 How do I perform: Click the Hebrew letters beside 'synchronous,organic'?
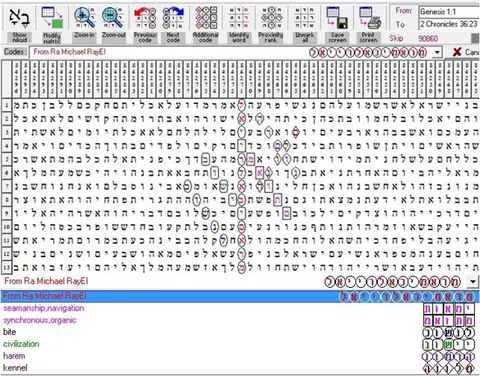(449, 321)
